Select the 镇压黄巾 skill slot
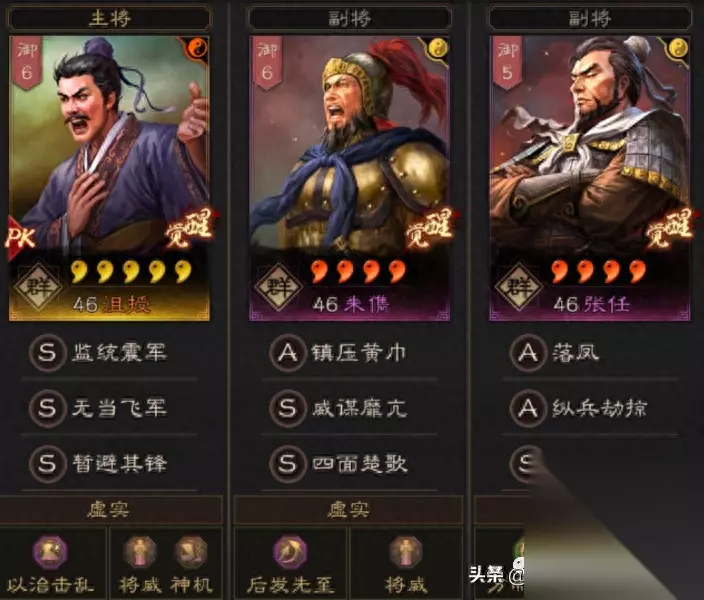The height and width of the screenshot is (600, 704). [349, 353]
